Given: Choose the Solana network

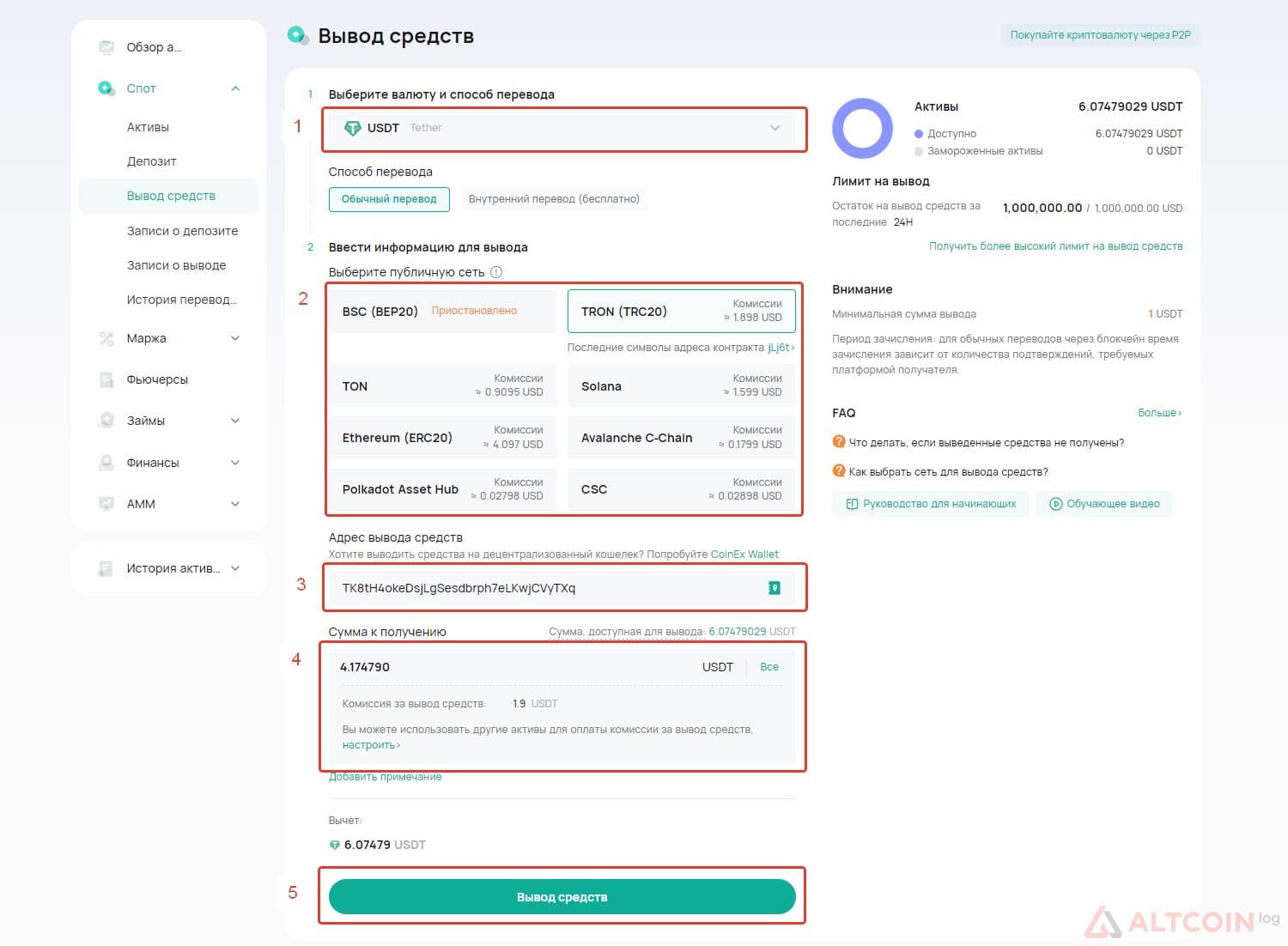Looking at the screenshot, I should pos(682,385).
